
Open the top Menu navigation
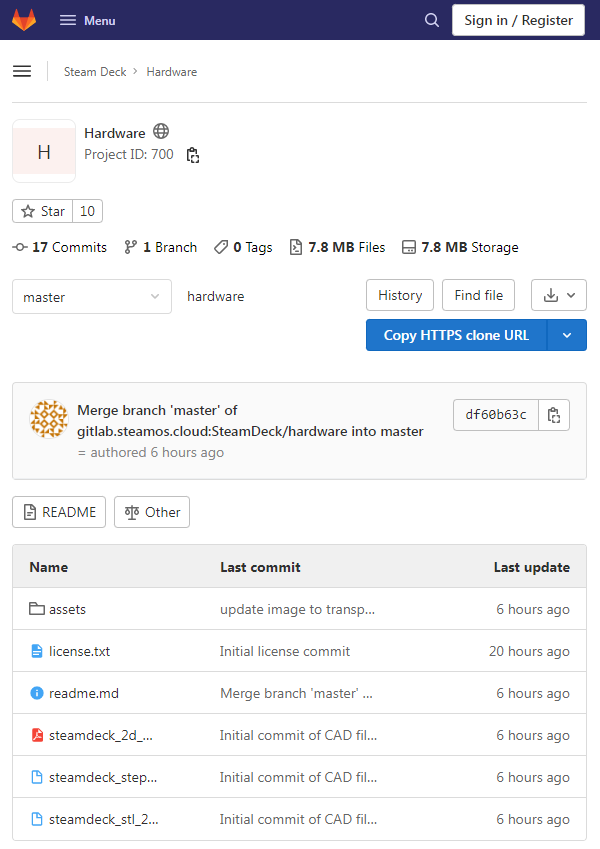(87, 20)
